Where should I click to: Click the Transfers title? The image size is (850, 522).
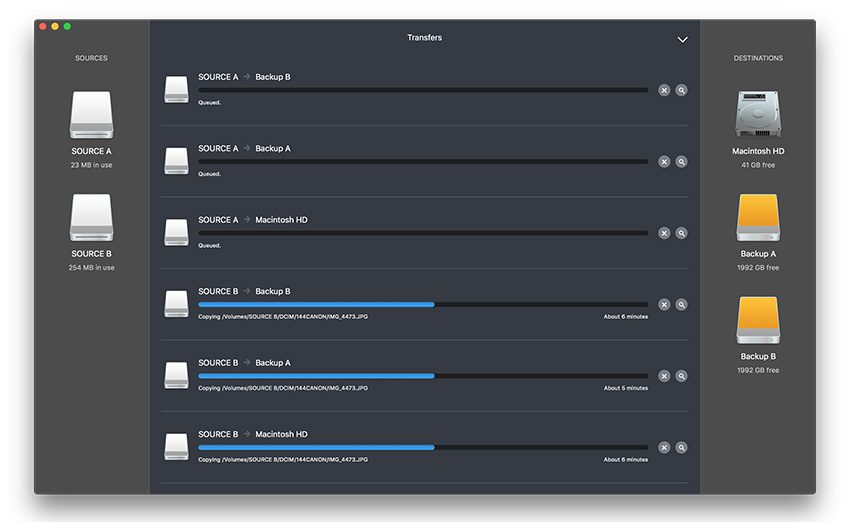(x=424, y=37)
